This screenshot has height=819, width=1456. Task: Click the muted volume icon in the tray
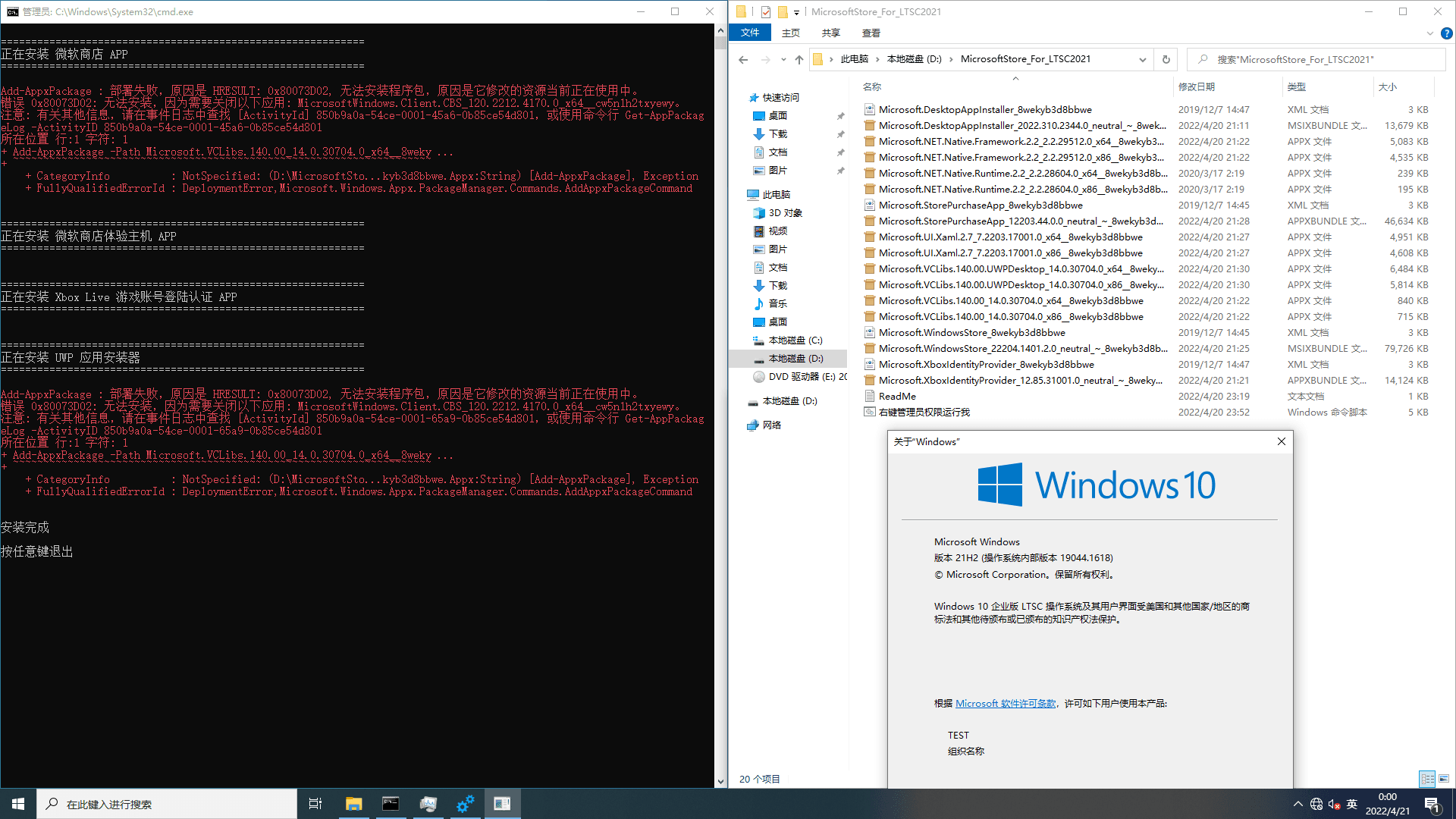tap(1334, 804)
